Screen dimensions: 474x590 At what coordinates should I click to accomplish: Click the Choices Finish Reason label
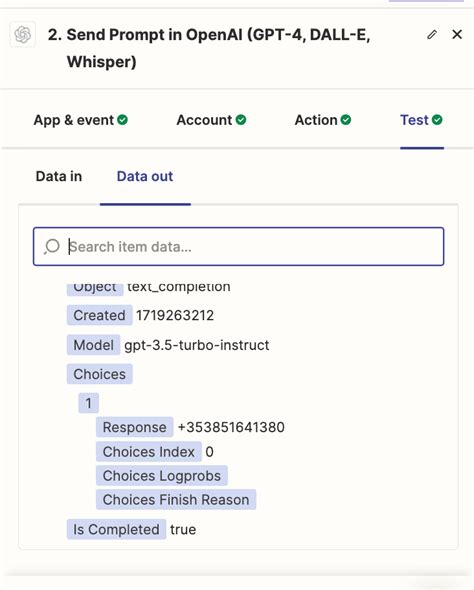coord(176,500)
